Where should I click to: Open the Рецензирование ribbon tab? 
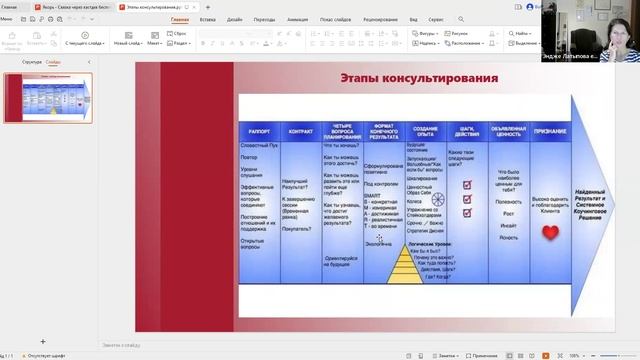(x=380, y=20)
